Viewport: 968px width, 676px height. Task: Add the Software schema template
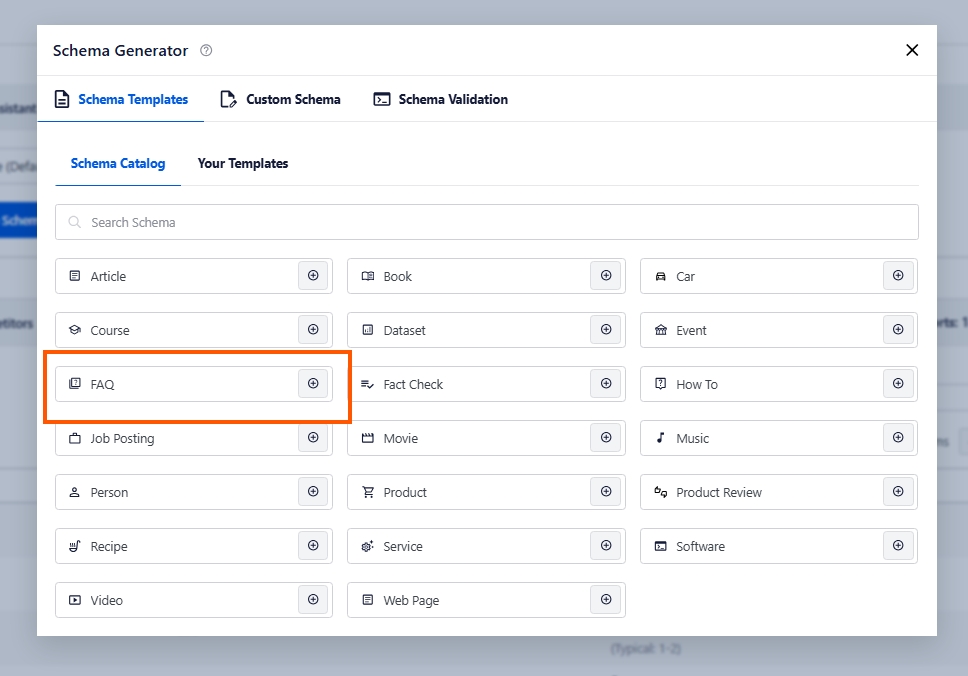click(x=898, y=546)
